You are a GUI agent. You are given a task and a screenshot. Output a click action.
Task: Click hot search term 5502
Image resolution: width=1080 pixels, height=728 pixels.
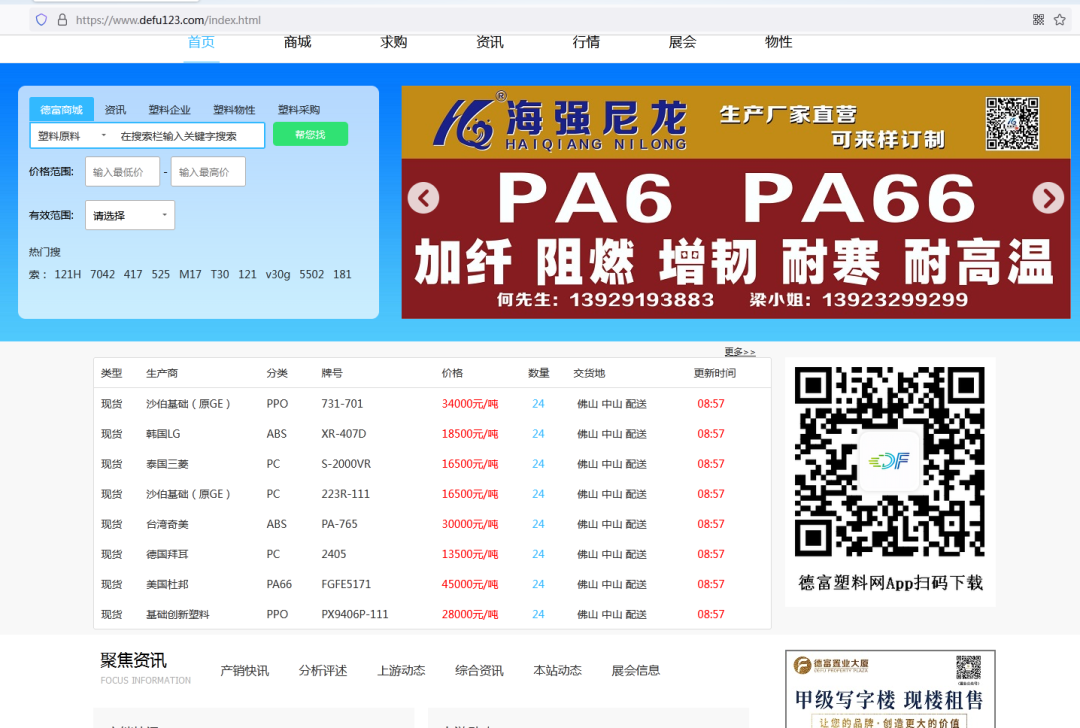(311, 274)
